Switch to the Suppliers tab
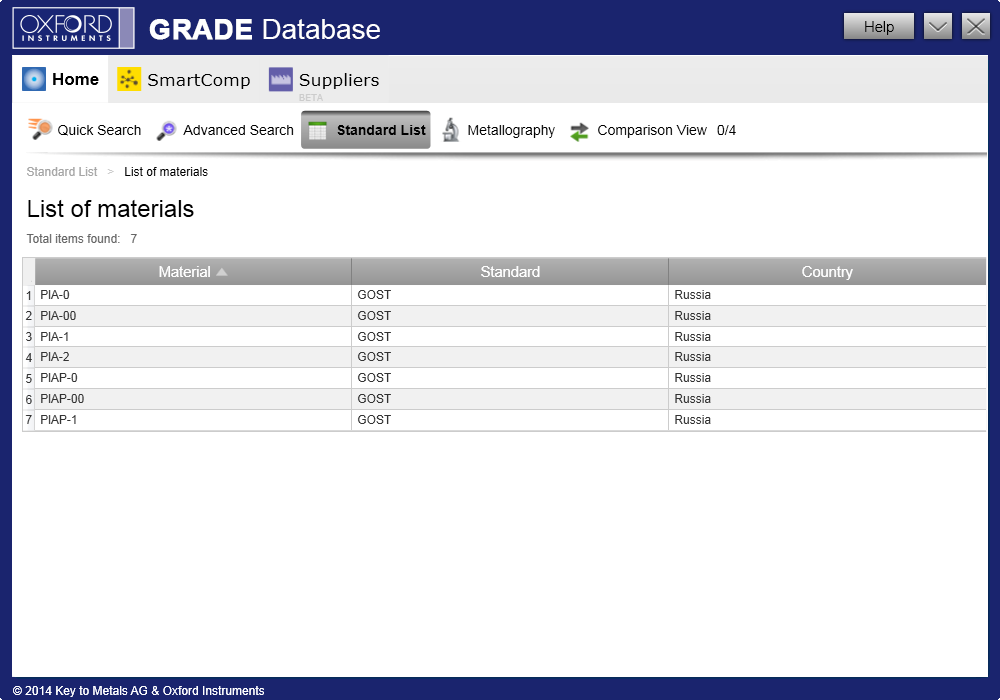 pyautogui.click(x=324, y=80)
